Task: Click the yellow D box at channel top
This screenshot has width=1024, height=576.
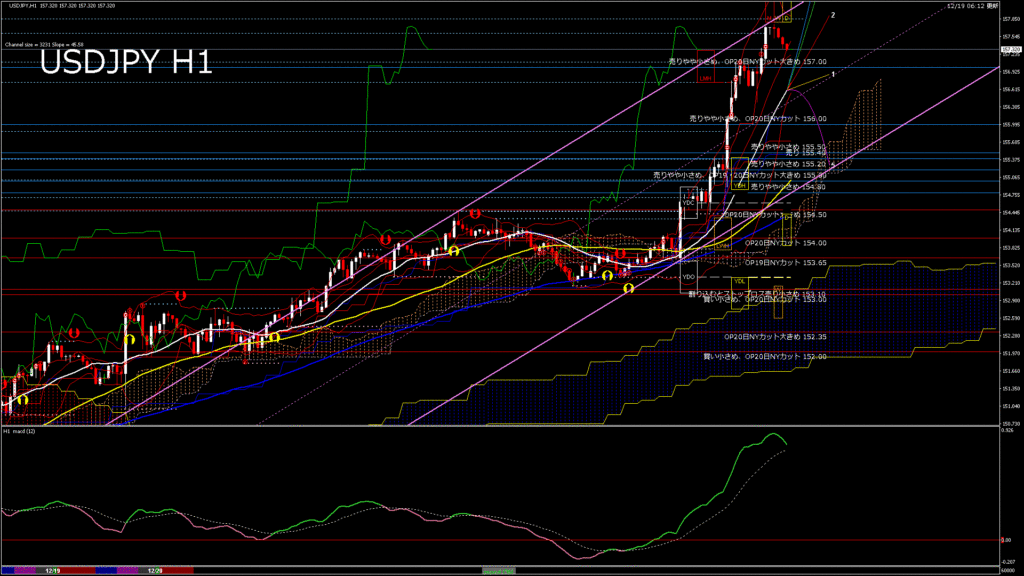Action: [x=786, y=18]
